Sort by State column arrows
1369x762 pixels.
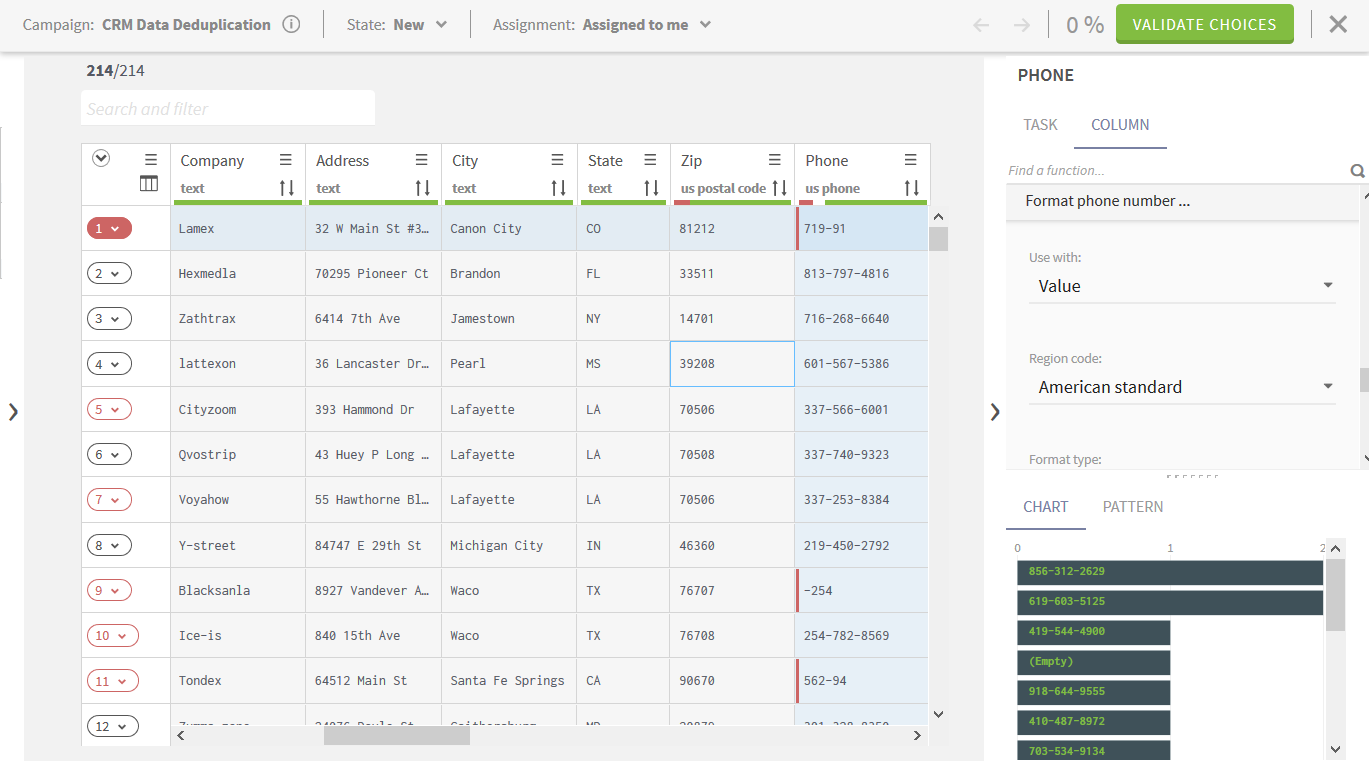(x=651, y=188)
